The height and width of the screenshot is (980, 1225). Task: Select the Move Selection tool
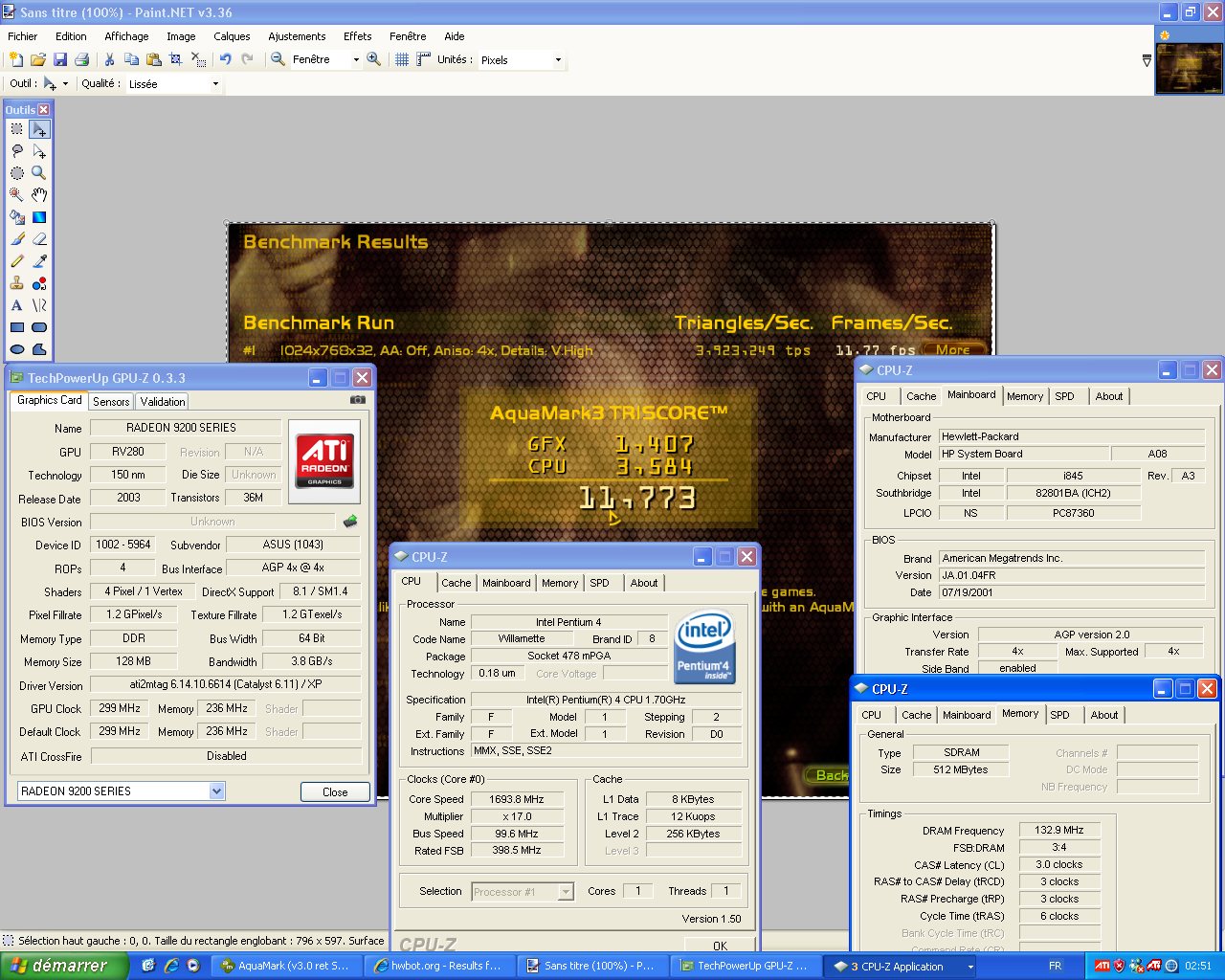tap(39, 151)
